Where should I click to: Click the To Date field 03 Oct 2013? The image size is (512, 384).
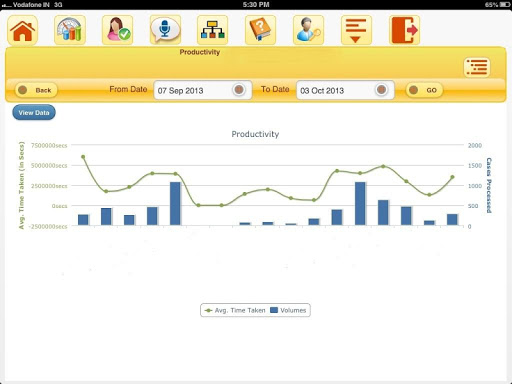(345, 90)
